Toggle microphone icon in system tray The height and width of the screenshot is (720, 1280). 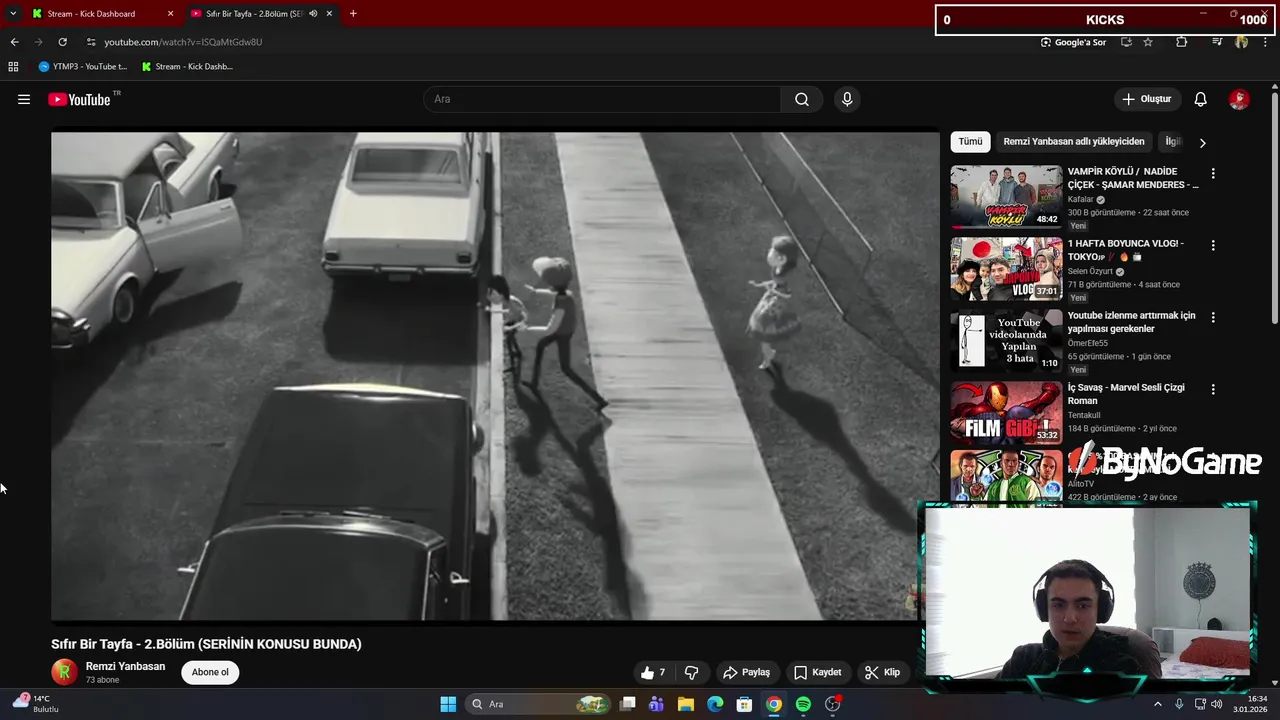pos(1179,704)
